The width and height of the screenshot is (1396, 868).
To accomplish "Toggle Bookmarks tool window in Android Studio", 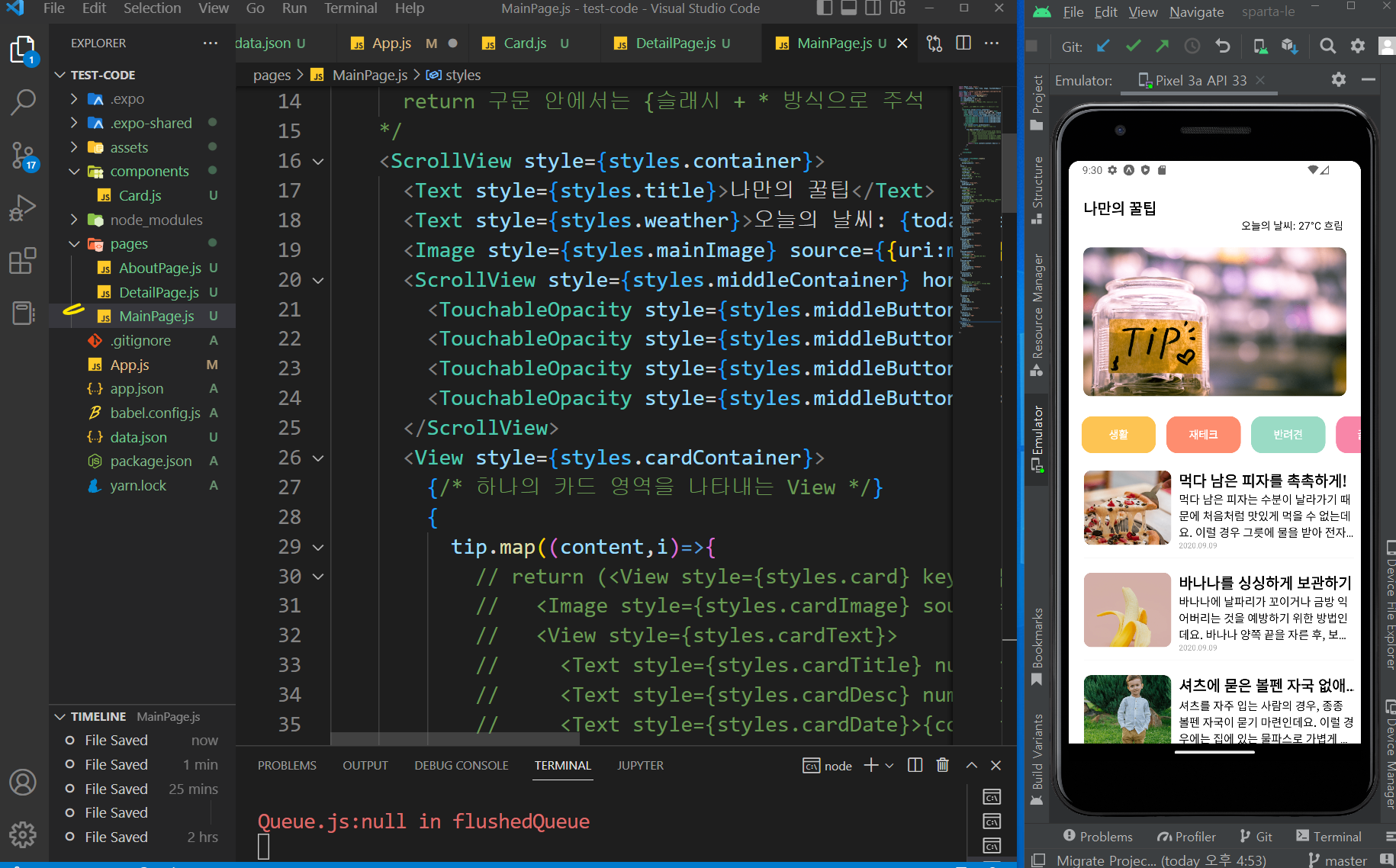I will point(1037,647).
